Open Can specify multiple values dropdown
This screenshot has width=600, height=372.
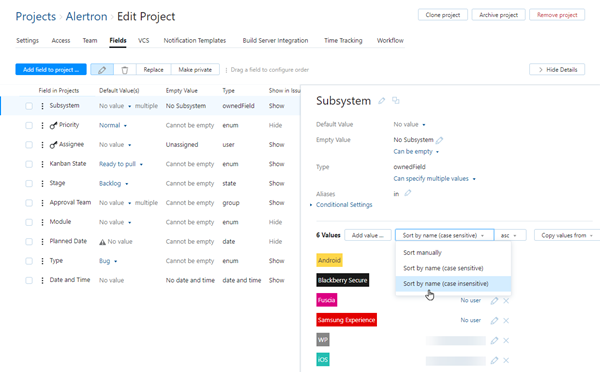tap(434, 179)
